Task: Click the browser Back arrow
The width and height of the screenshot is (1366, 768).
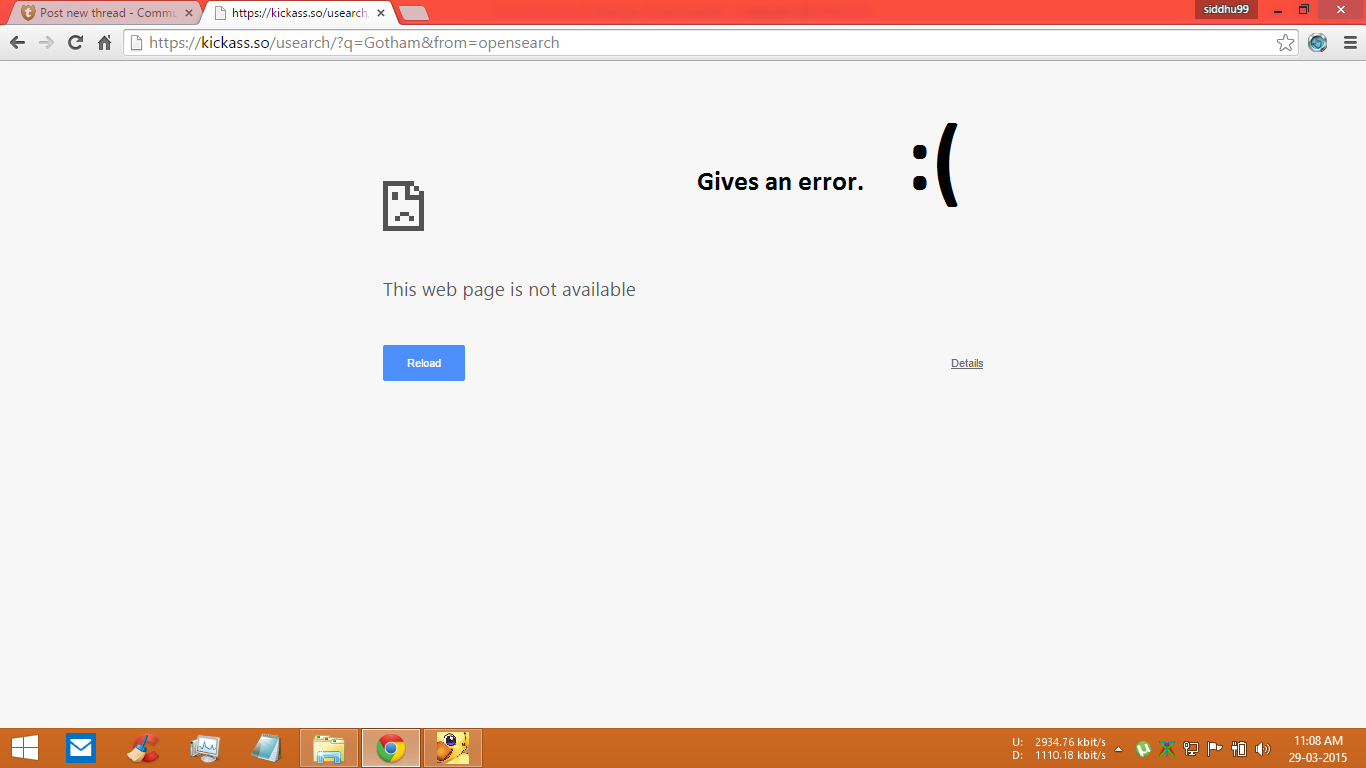Action: pos(17,43)
